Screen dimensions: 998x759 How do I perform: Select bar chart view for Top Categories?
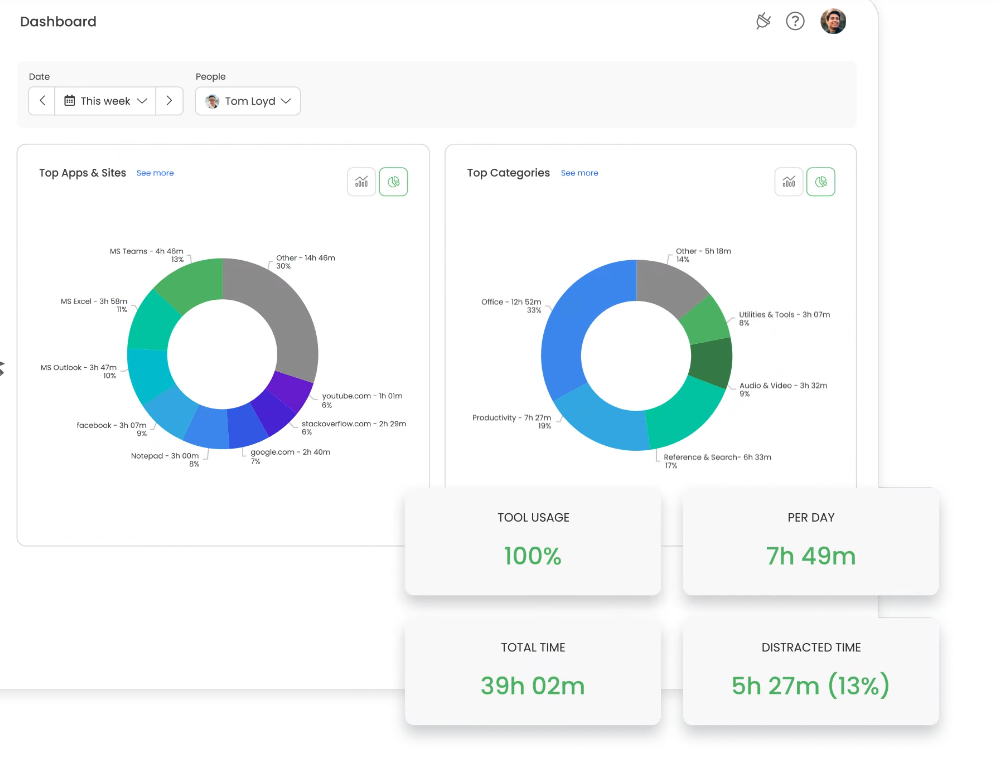pyautogui.click(x=788, y=181)
